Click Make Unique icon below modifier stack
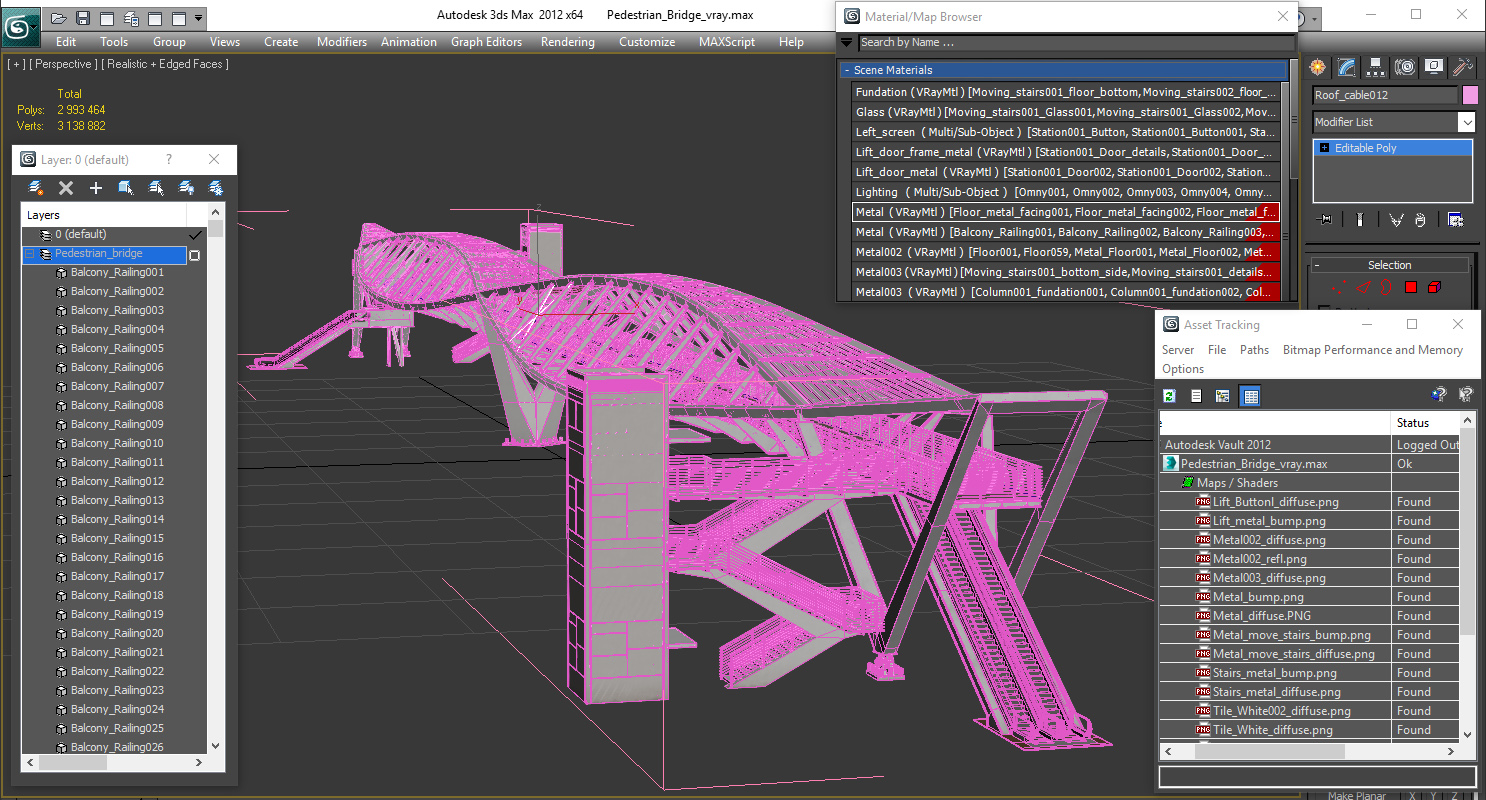Screen dimensions: 1486x800 [x=1397, y=220]
